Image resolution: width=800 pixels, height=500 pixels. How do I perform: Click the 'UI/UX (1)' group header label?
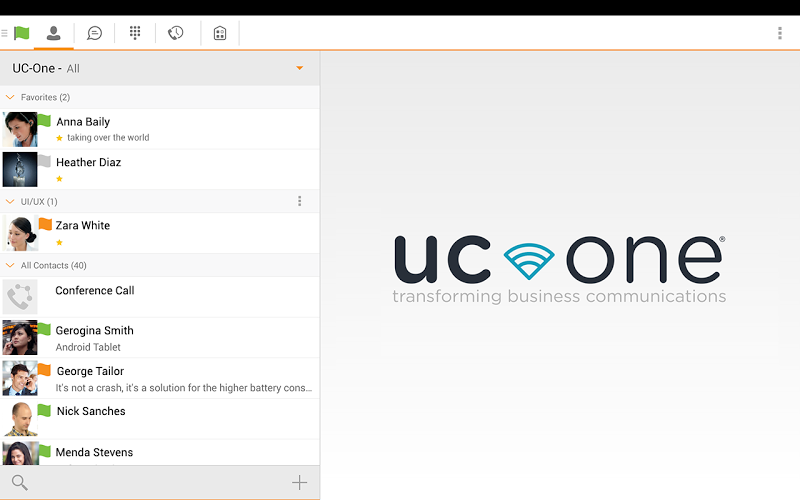(39, 202)
